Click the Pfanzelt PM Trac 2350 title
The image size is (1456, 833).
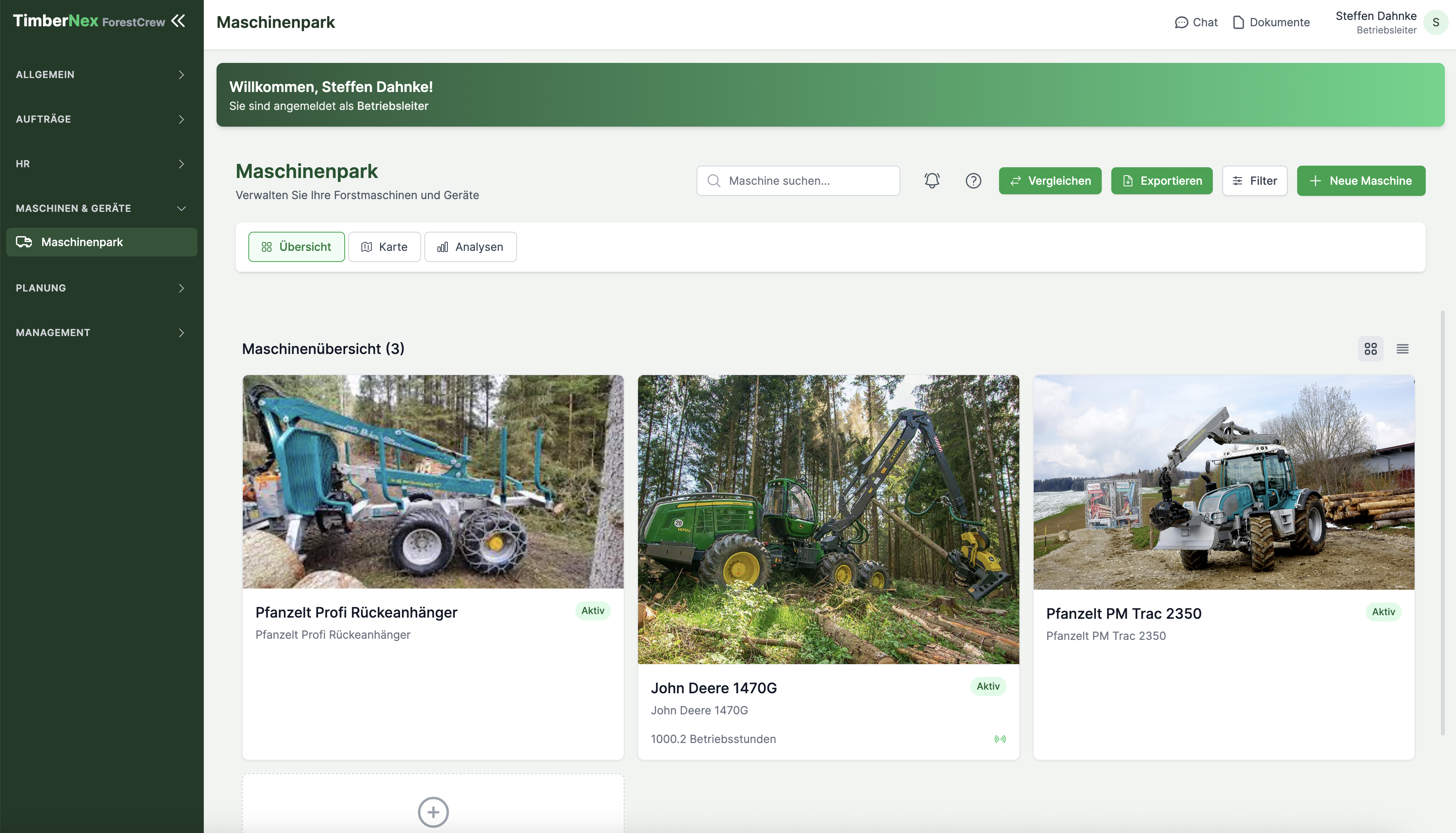[x=1124, y=613]
